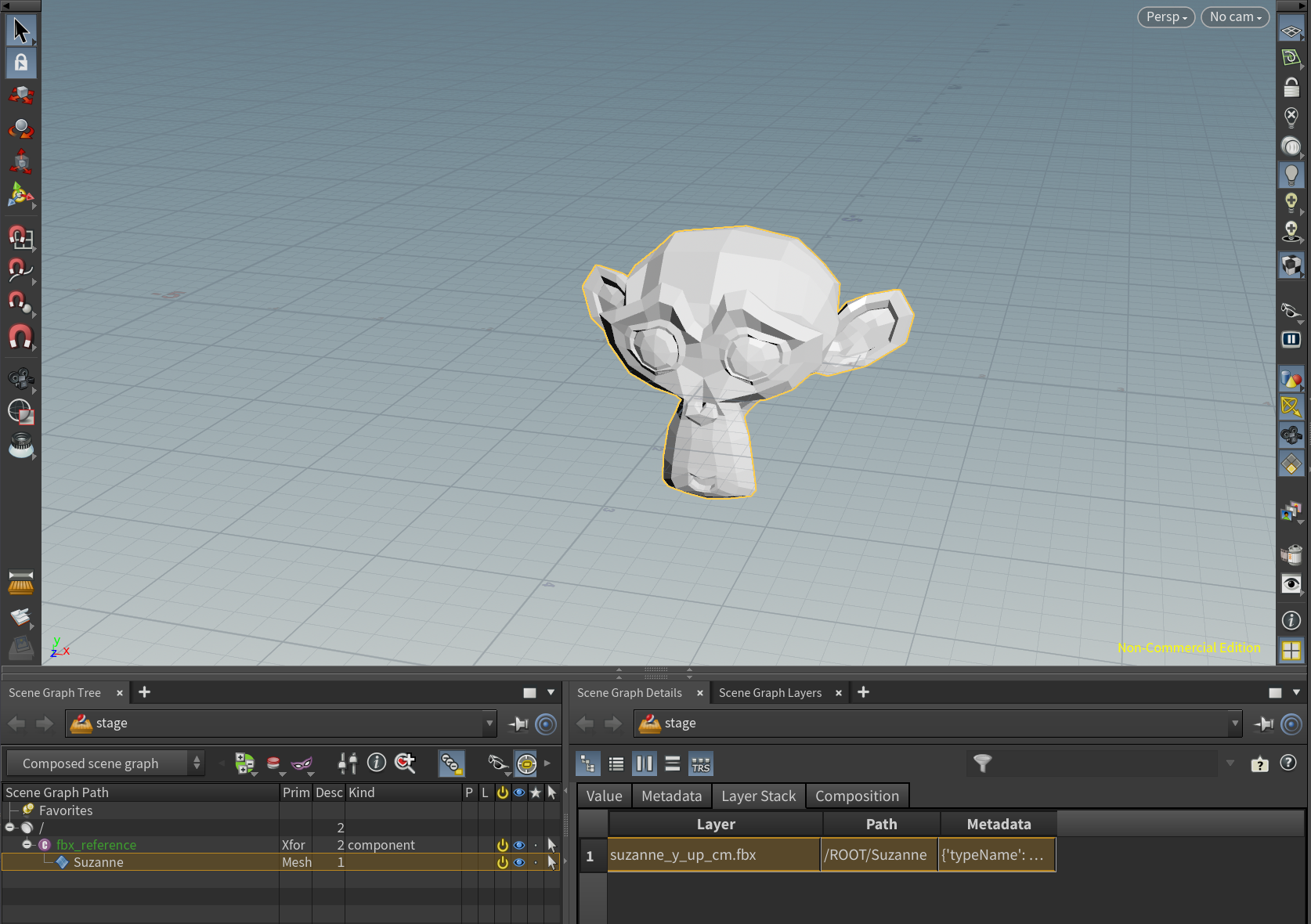Screen dimensions: 1311x924
Task: Open the Value tab
Action: (605, 796)
